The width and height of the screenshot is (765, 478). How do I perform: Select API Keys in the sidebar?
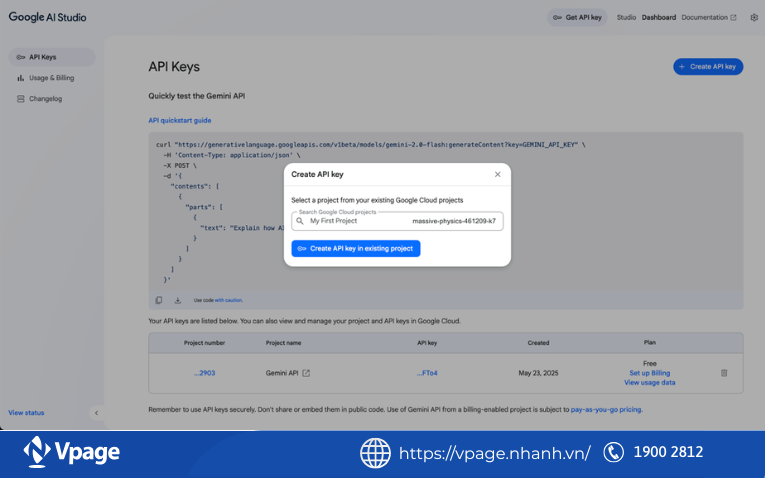point(52,57)
